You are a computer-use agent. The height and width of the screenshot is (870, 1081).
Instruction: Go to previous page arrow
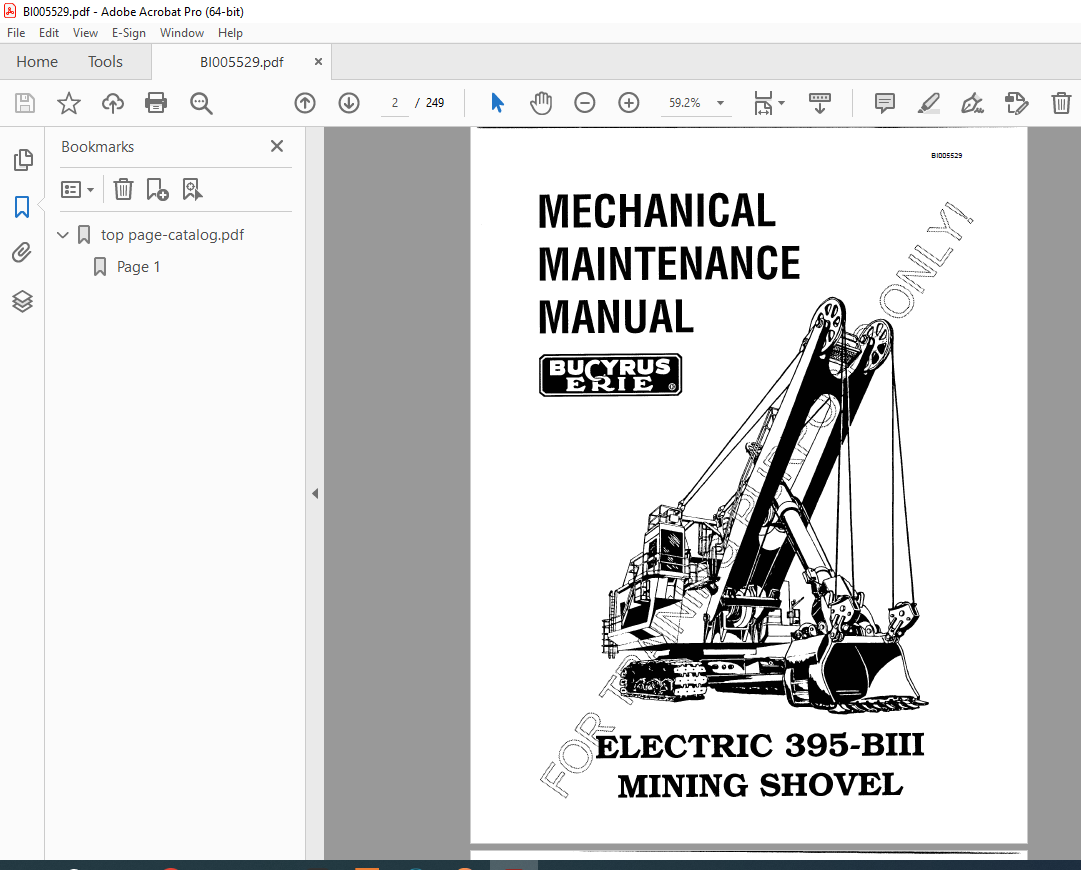tap(305, 103)
